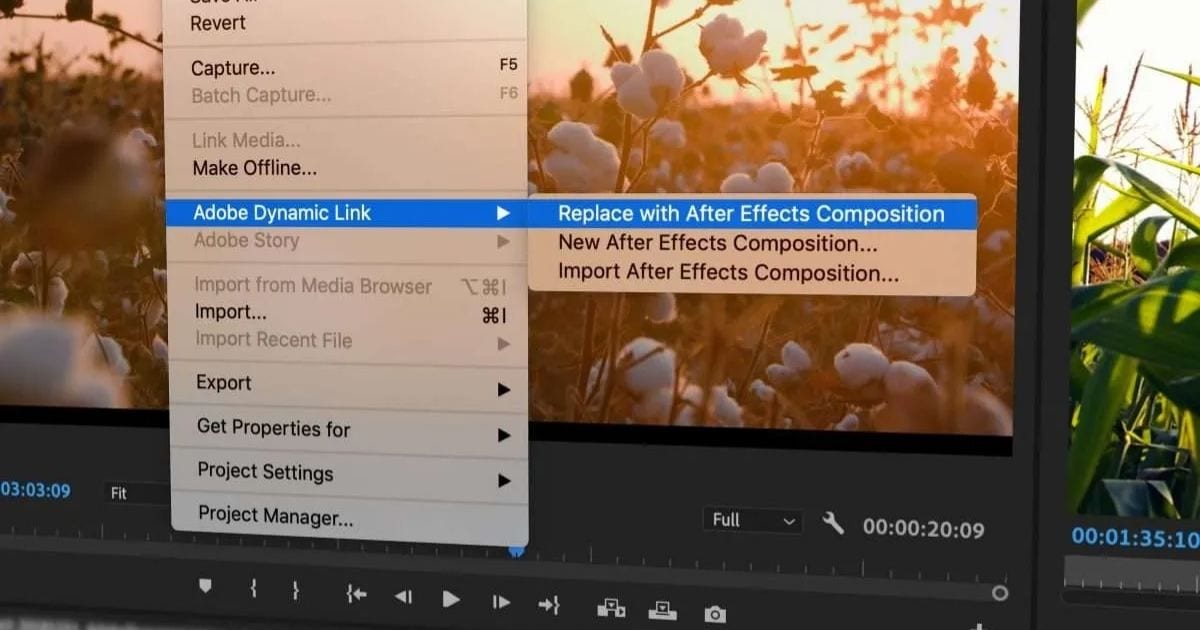The height and width of the screenshot is (630, 1200).
Task: Step back one frame
Action: (x=403, y=597)
